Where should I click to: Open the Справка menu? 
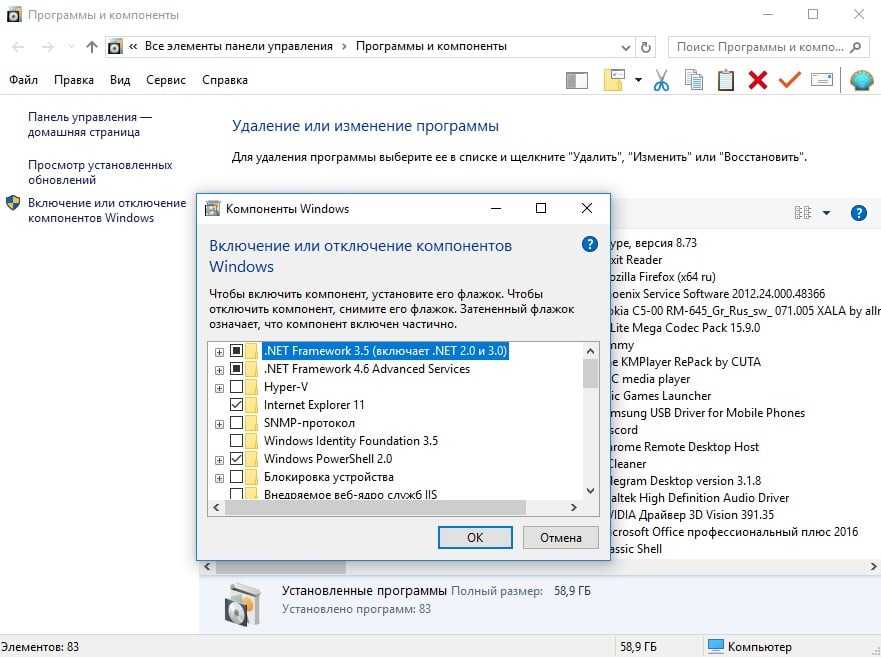(x=225, y=80)
